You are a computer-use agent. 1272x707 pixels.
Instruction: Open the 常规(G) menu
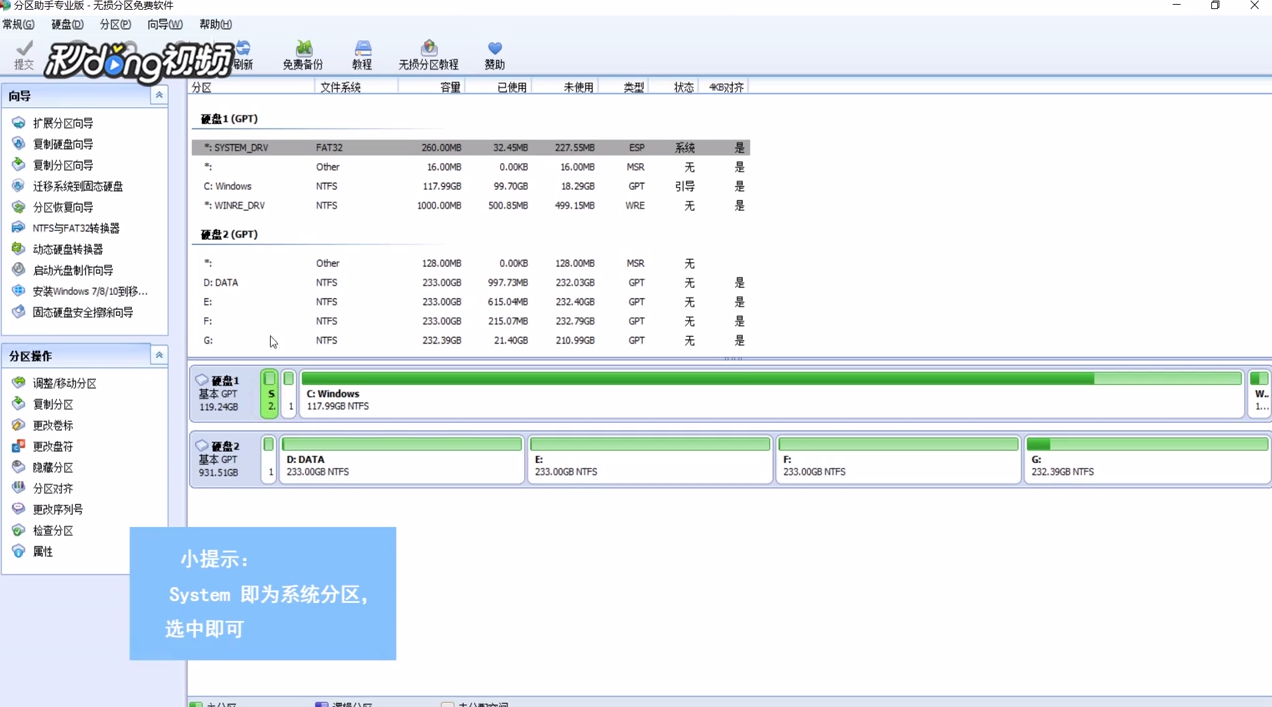point(18,24)
